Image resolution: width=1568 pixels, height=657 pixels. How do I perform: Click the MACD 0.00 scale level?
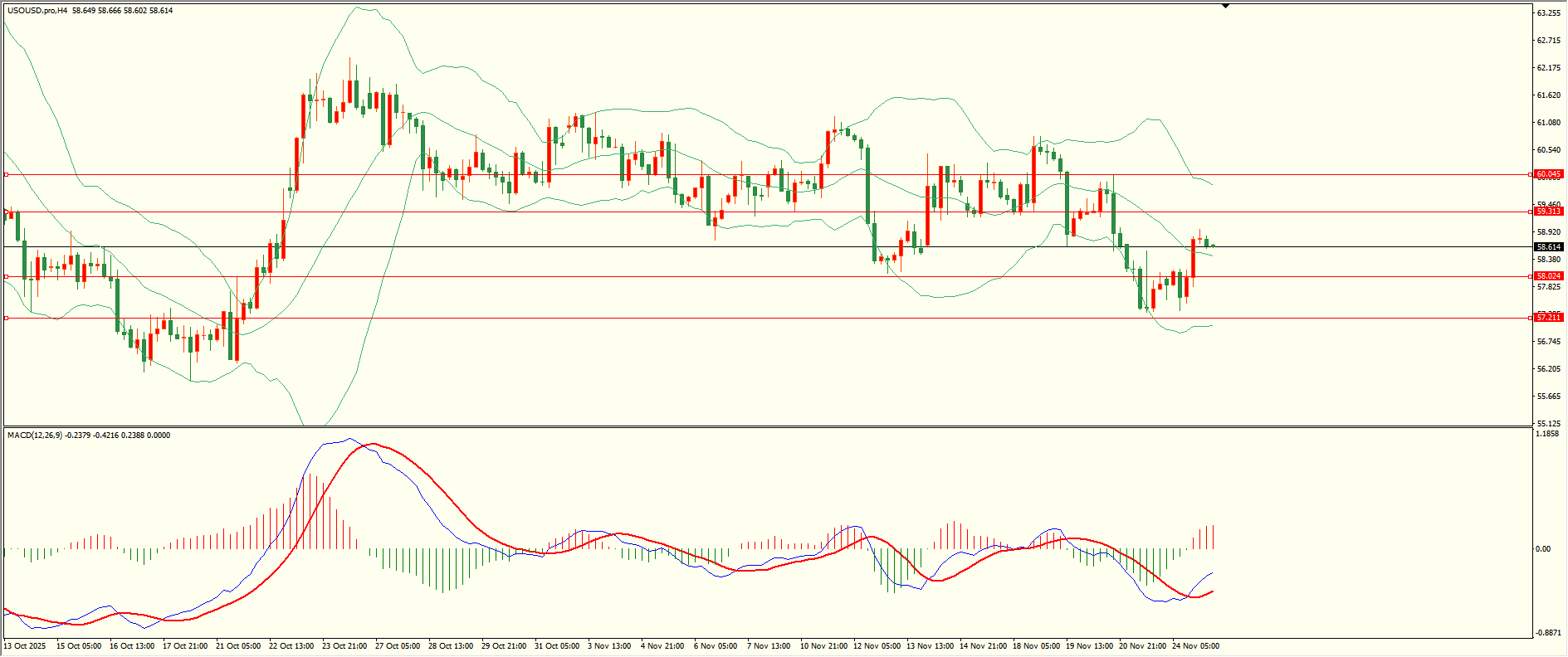(1542, 548)
